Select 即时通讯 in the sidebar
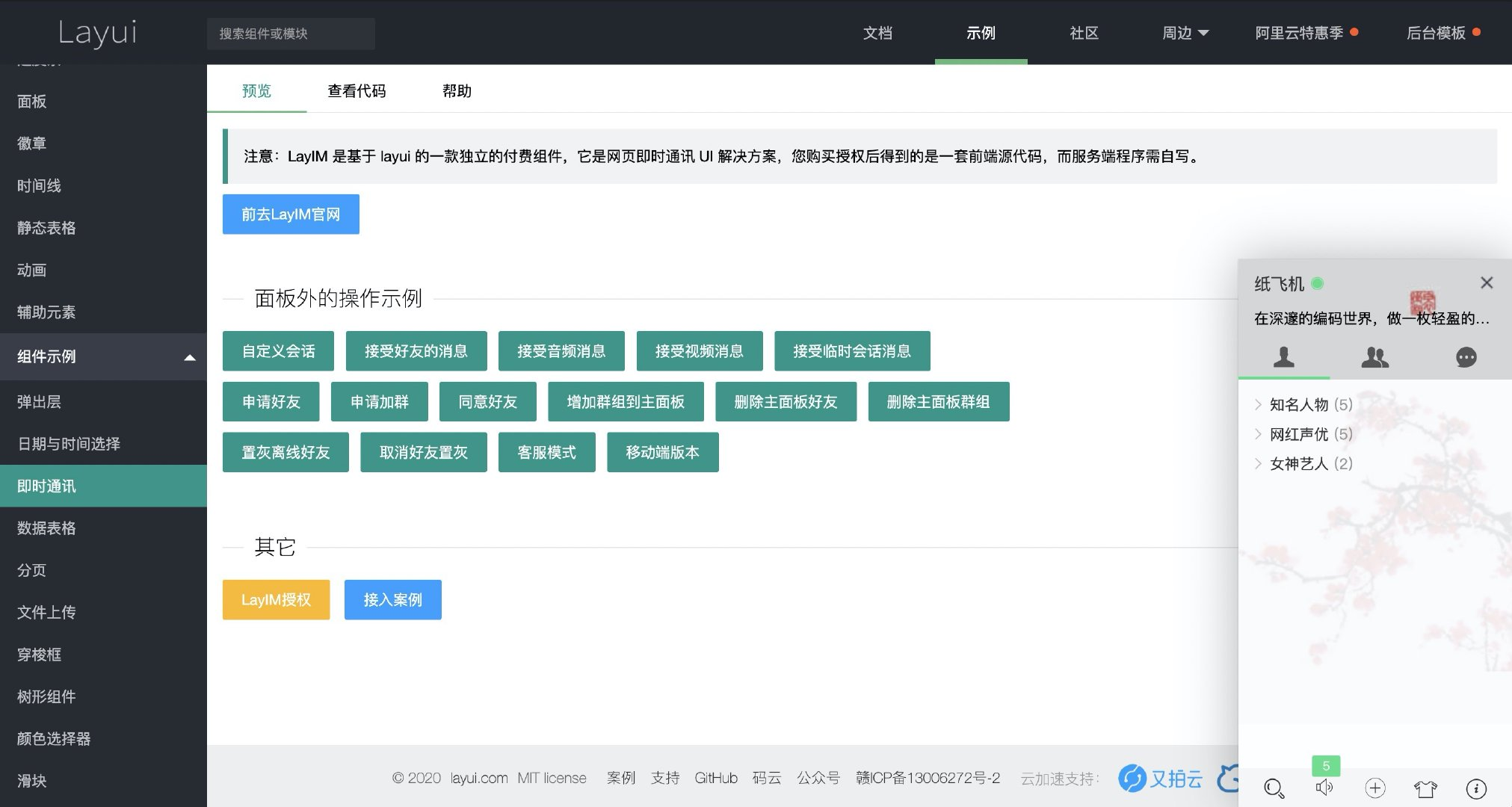 pyautogui.click(x=103, y=486)
